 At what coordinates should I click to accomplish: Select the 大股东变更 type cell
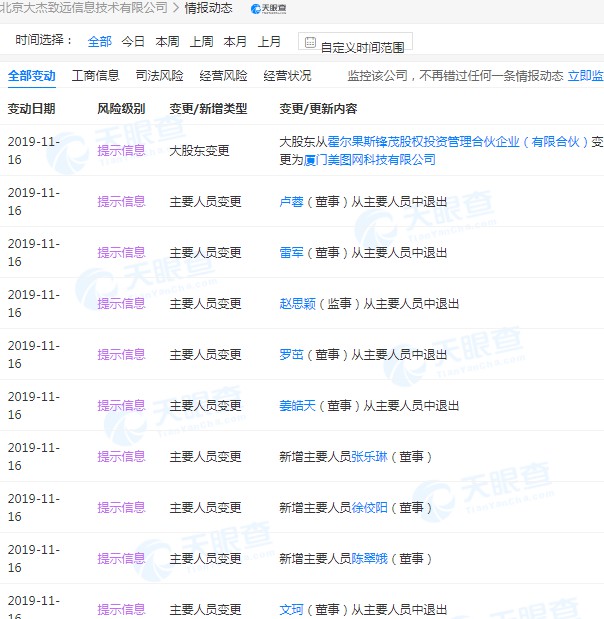(x=199, y=151)
